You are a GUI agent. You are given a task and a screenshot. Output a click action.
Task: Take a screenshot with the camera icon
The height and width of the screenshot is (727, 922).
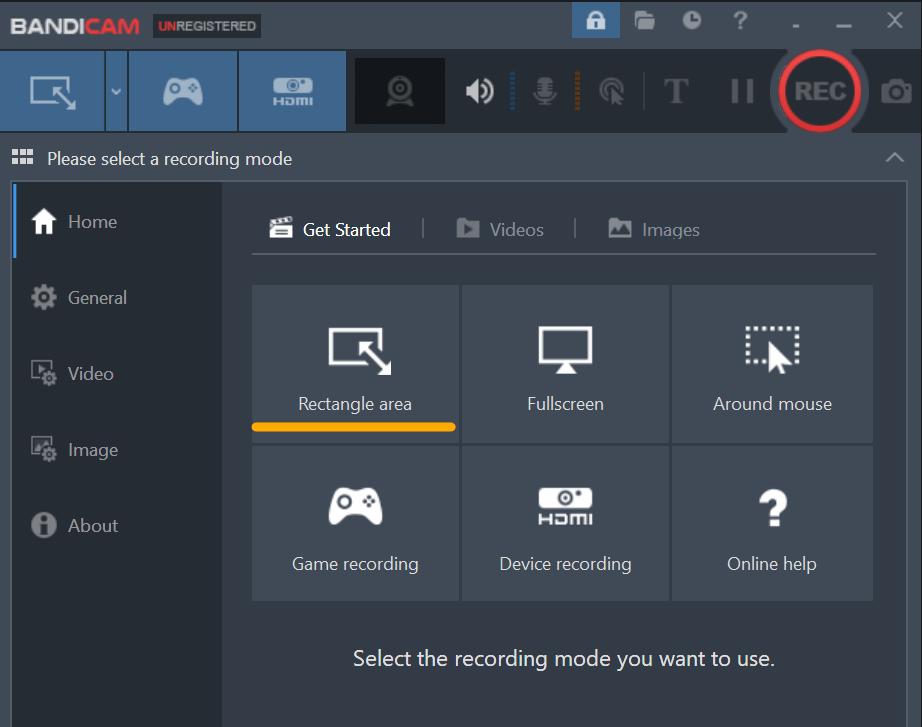click(896, 91)
